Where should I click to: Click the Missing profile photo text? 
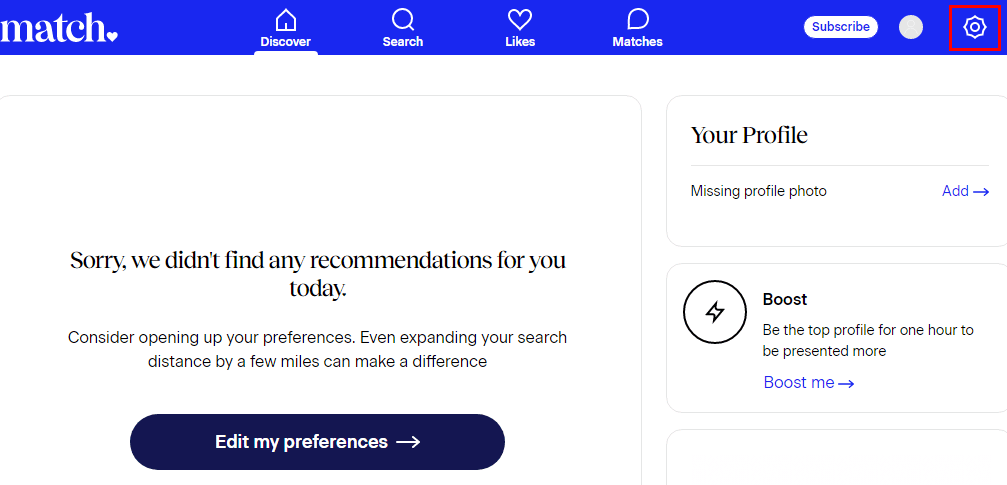758,191
